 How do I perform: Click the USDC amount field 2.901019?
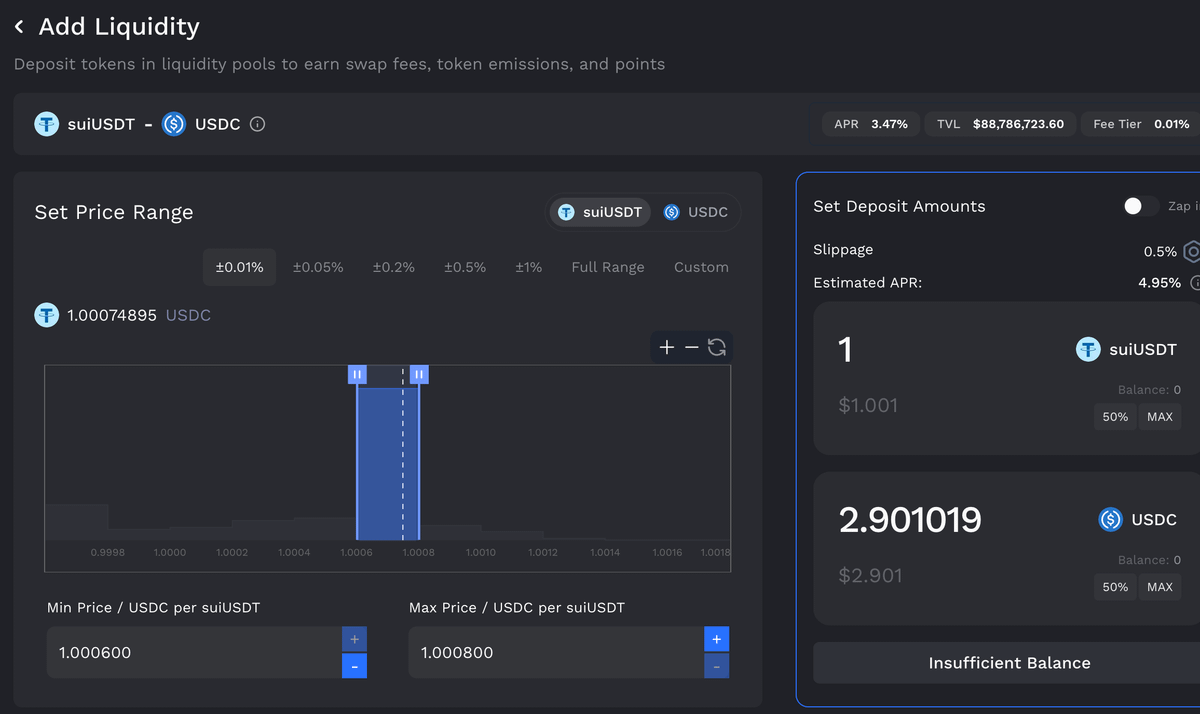coord(910,520)
